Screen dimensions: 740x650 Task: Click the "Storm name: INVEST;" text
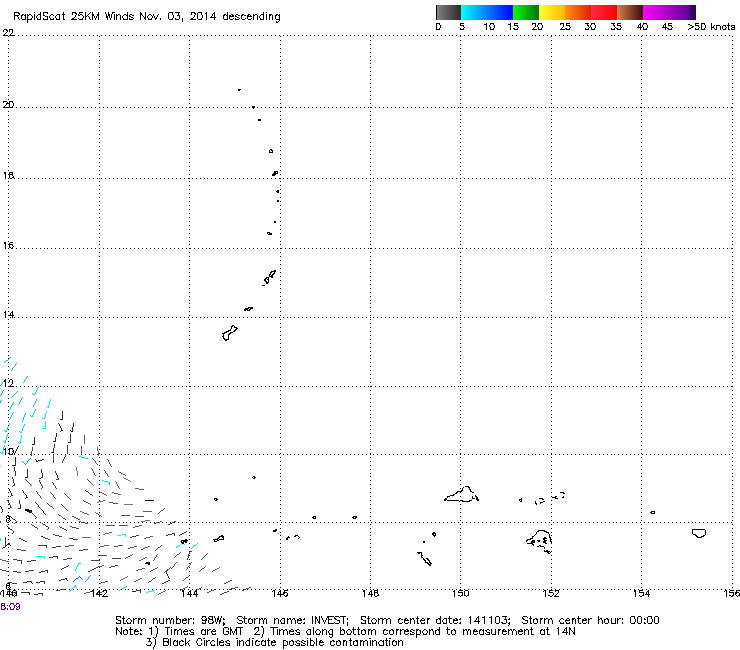(292, 620)
